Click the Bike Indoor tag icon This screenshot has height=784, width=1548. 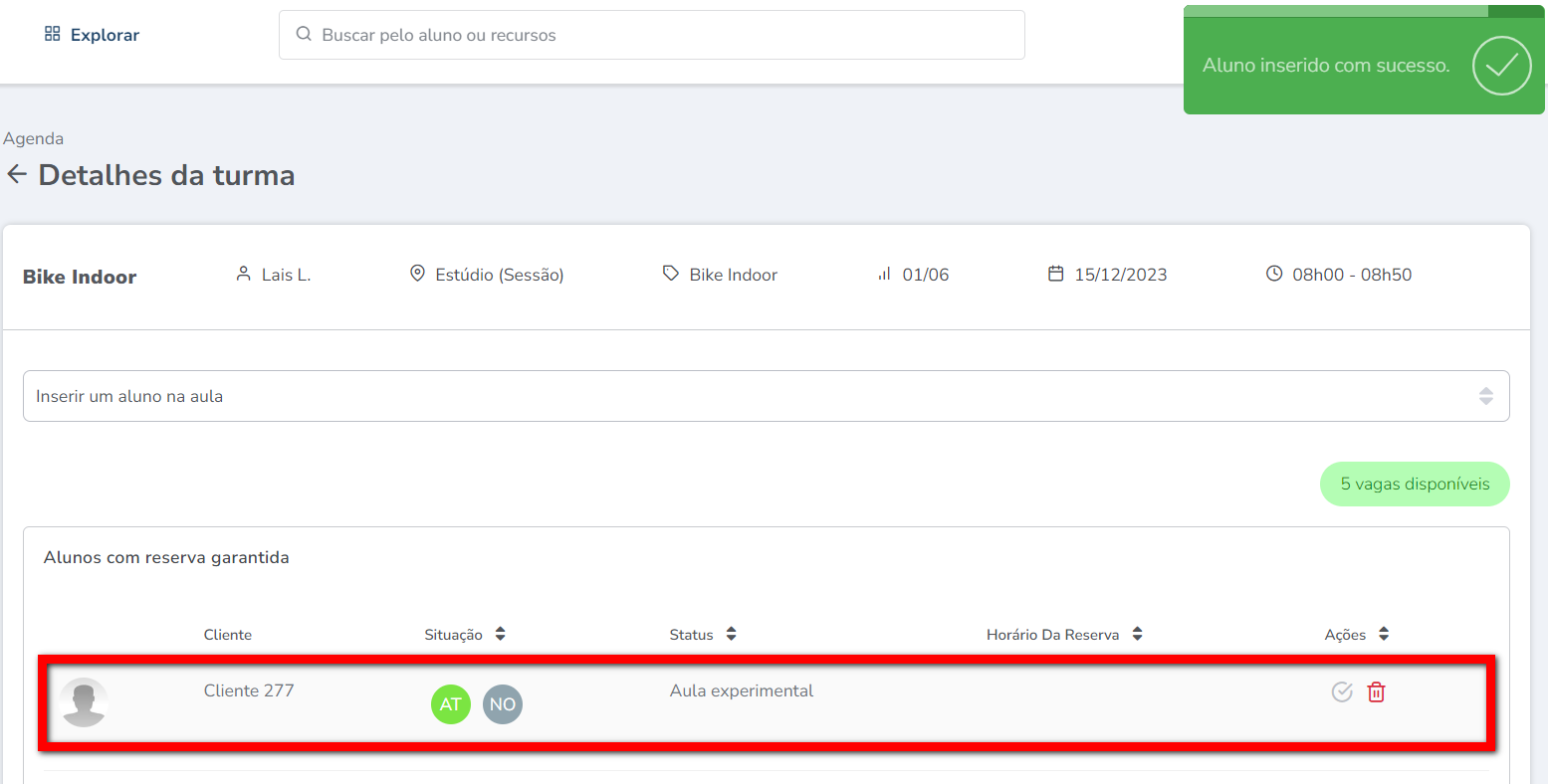pyautogui.click(x=671, y=274)
